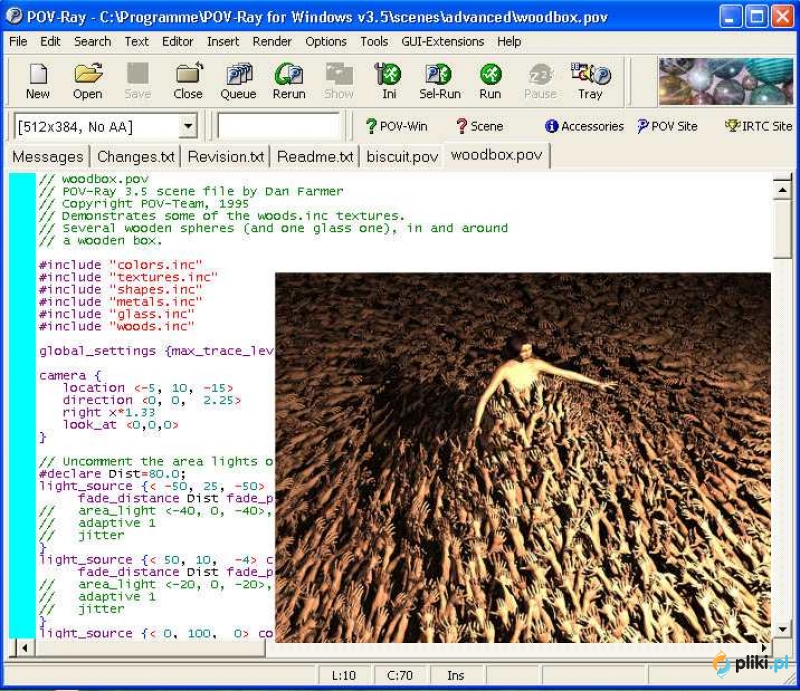800x691 pixels.
Task: Click the '#include "woods.inc"' code line
Action: point(117,326)
